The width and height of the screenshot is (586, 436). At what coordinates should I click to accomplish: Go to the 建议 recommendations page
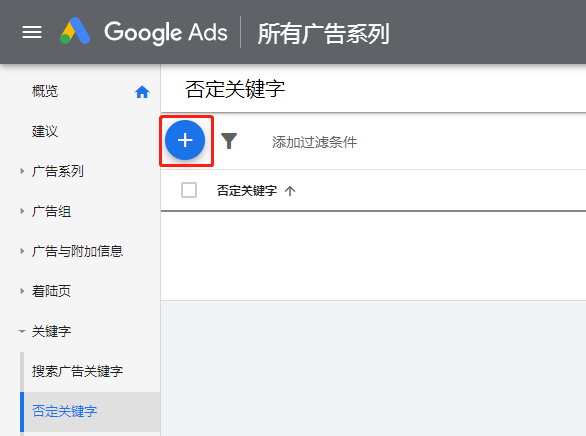click(45, 131)
